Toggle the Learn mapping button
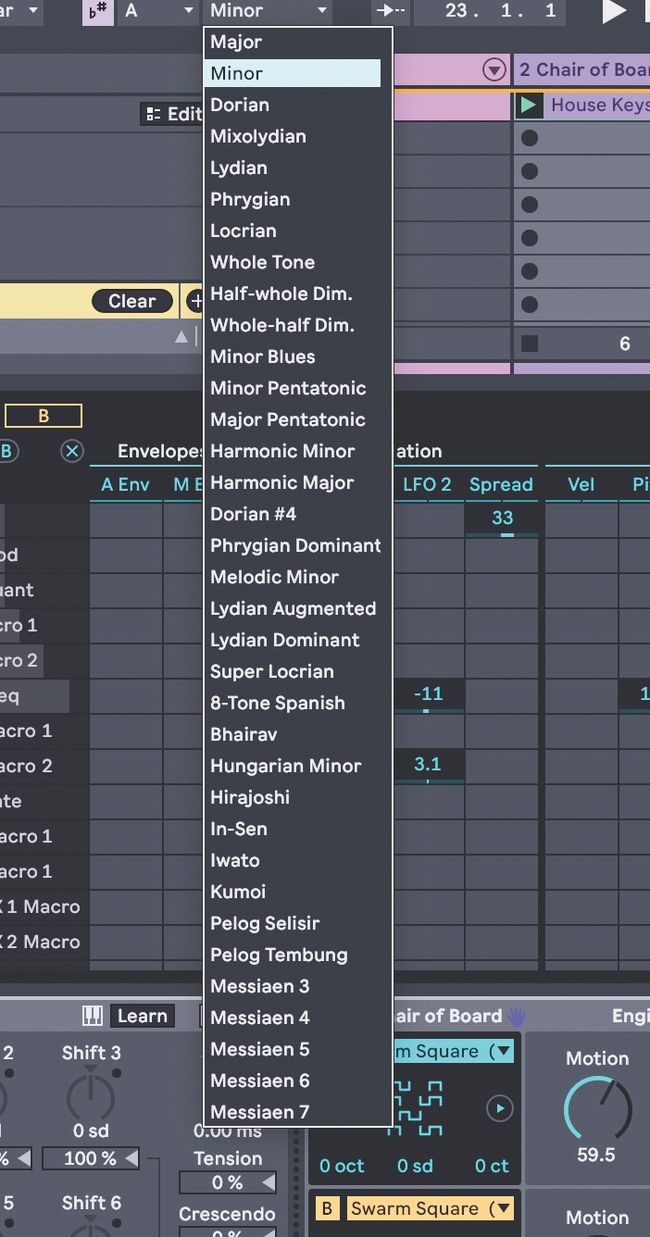Image resolution: width=650 pixels, height=1237 pixels. [x=142, y=1016]
